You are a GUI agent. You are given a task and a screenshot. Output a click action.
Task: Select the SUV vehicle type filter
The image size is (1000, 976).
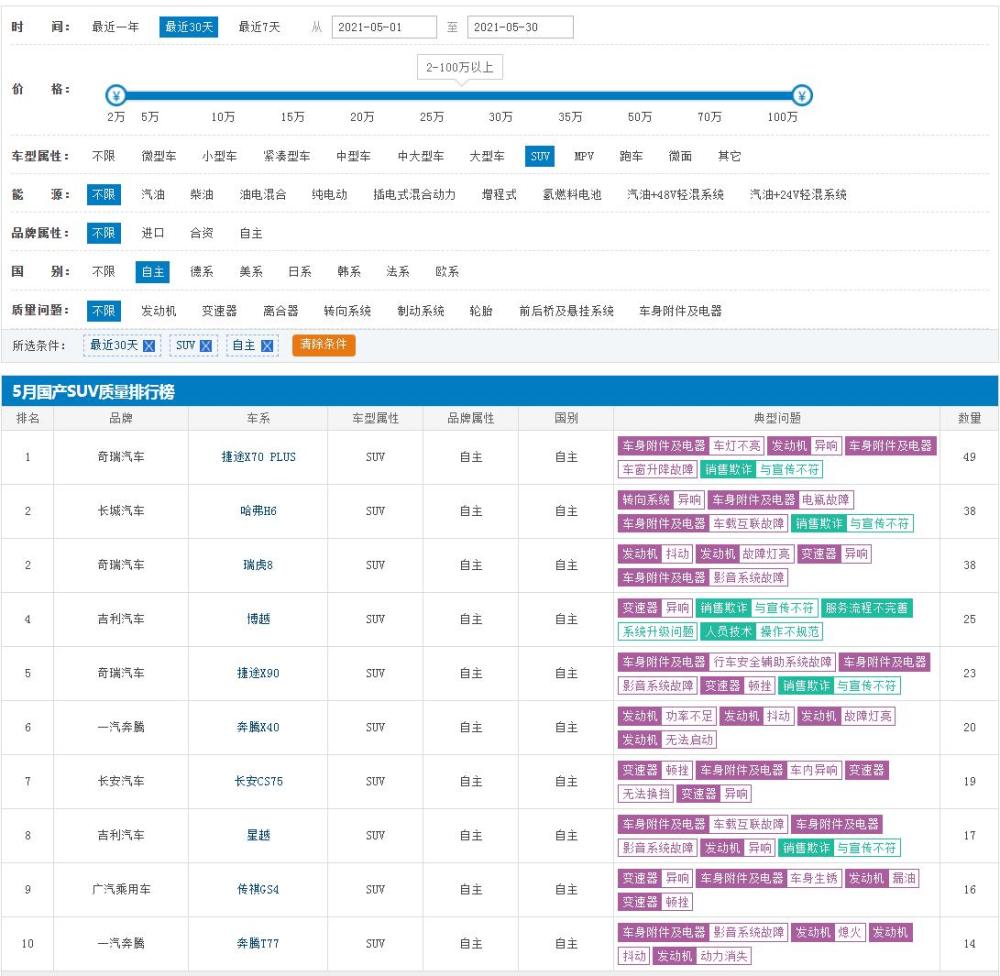coord(540,156)
